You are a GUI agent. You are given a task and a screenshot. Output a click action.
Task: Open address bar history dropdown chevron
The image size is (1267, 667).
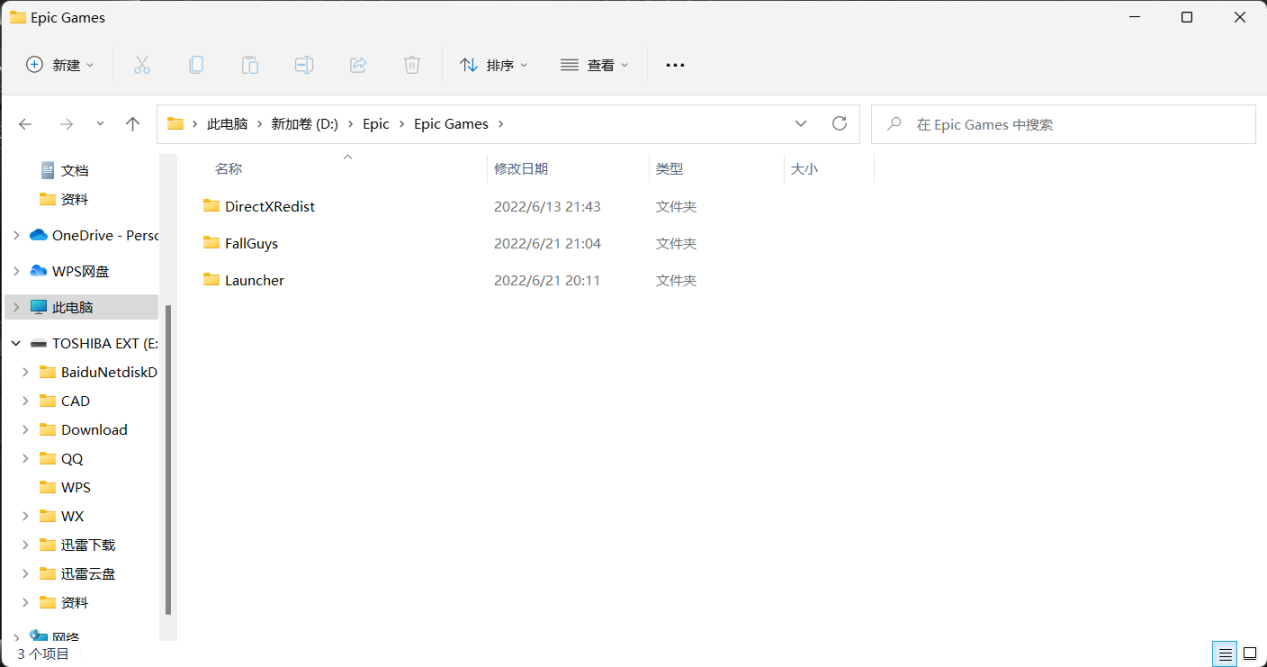(x=801, y=124)
